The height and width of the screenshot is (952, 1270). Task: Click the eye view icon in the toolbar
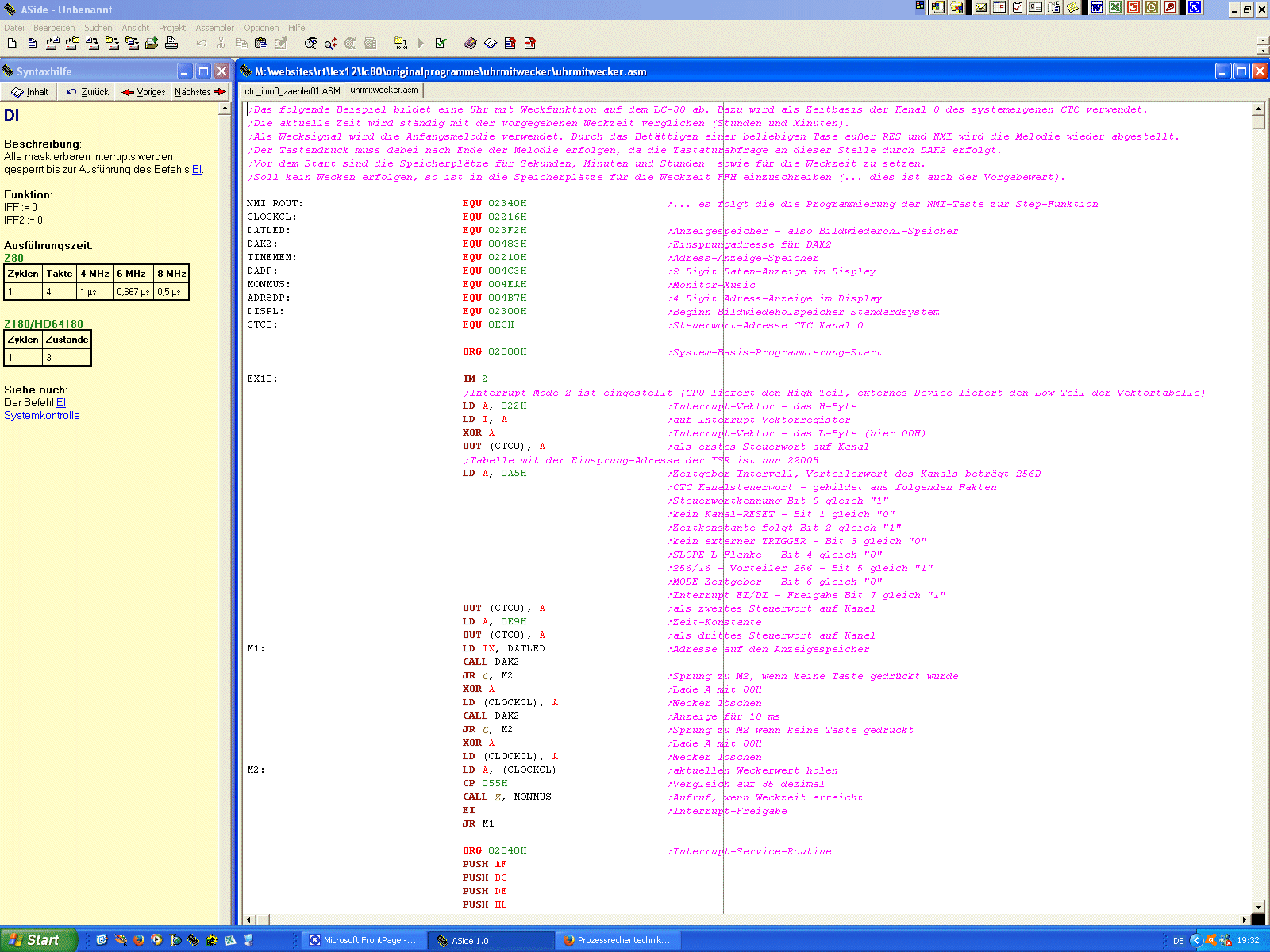(311, 44)
